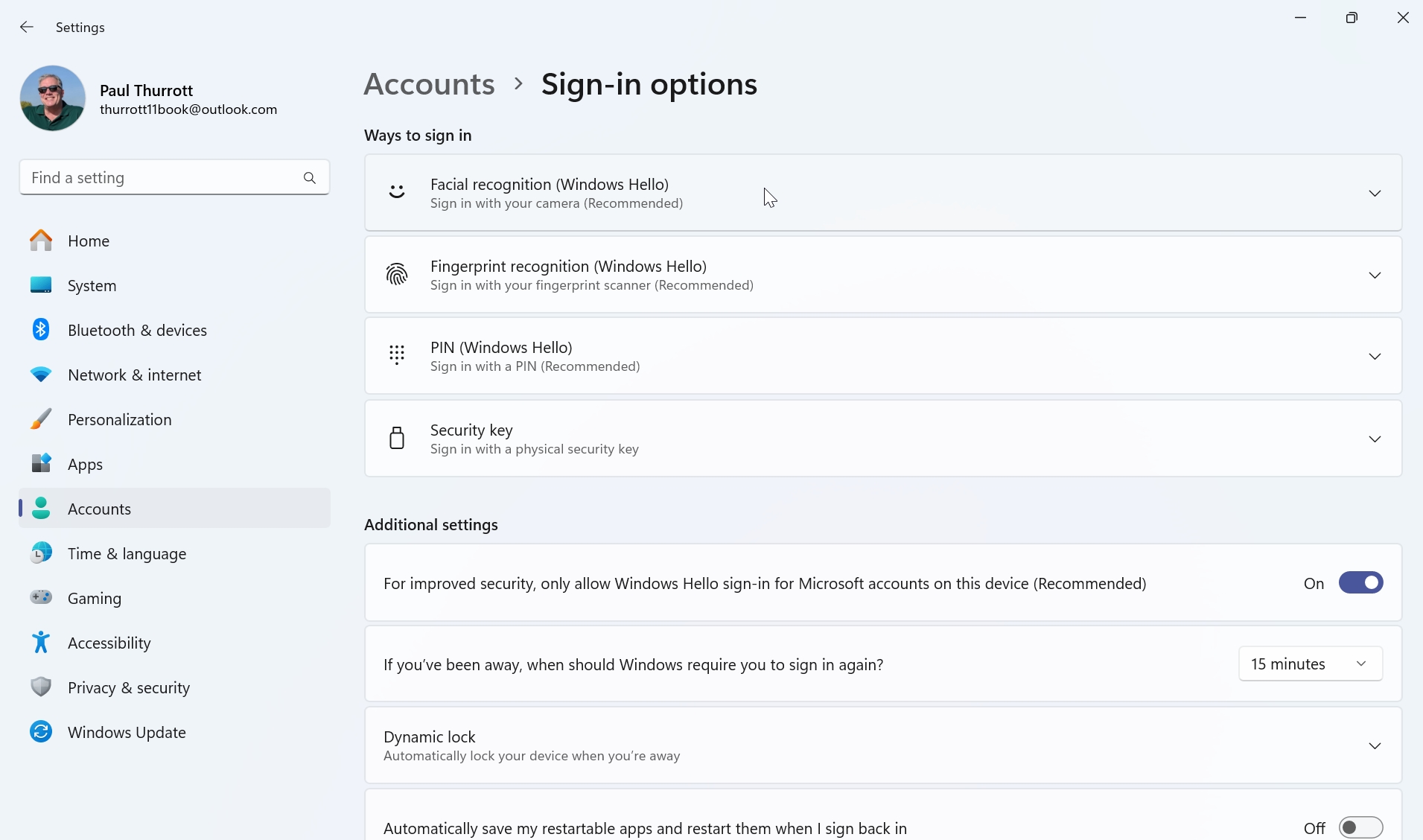Enable auto-save restartable apps toggle
Viewport: 1423px width, 840px height.
point(1360,828)
